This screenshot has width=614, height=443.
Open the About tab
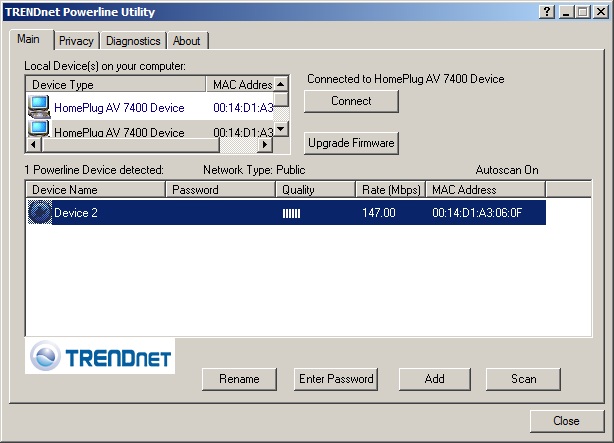pyautogui.click(x=187, y=41)
